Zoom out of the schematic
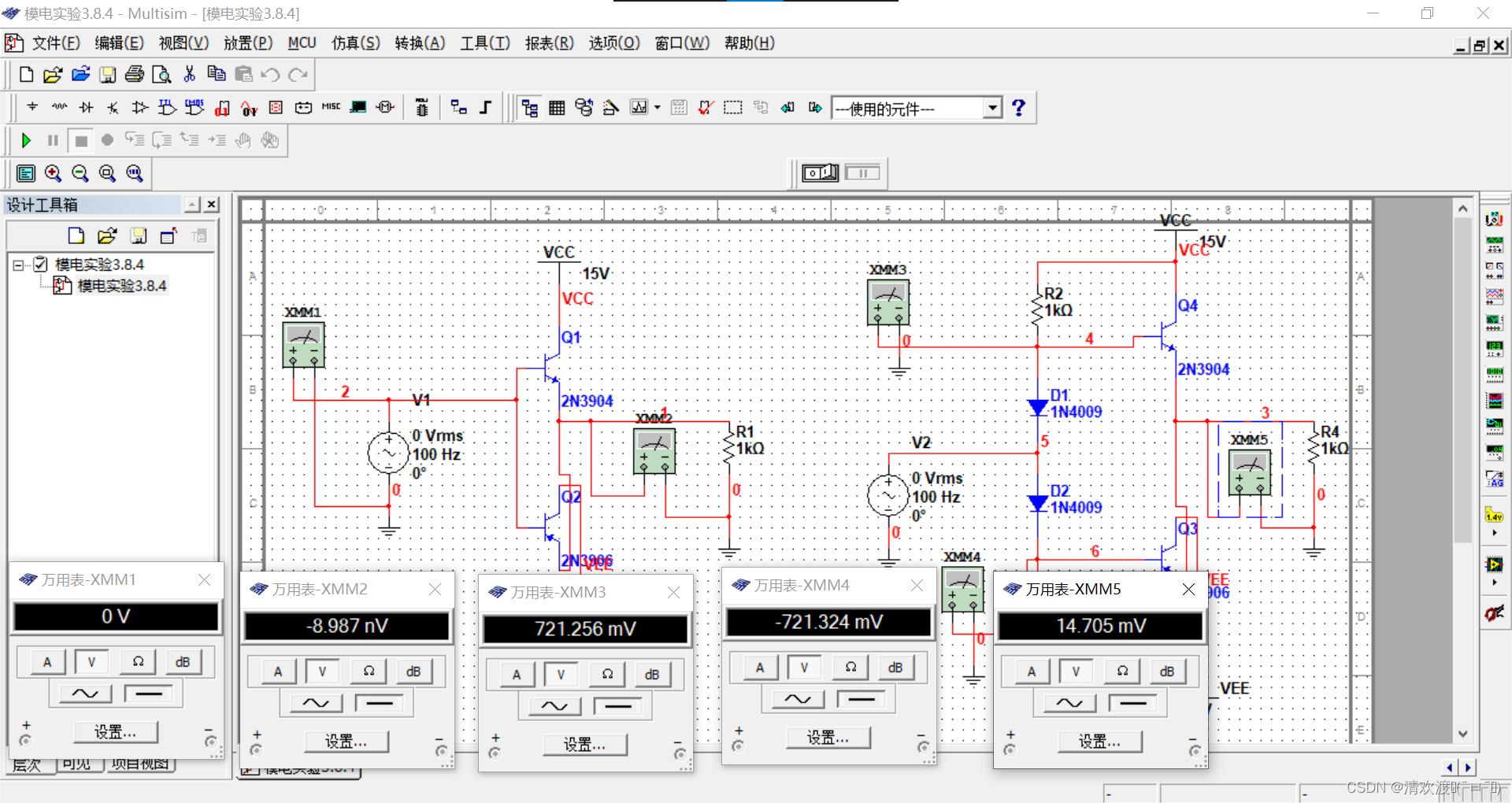The height and width of the screenshot is (803, 1512). tap(80, 173)
